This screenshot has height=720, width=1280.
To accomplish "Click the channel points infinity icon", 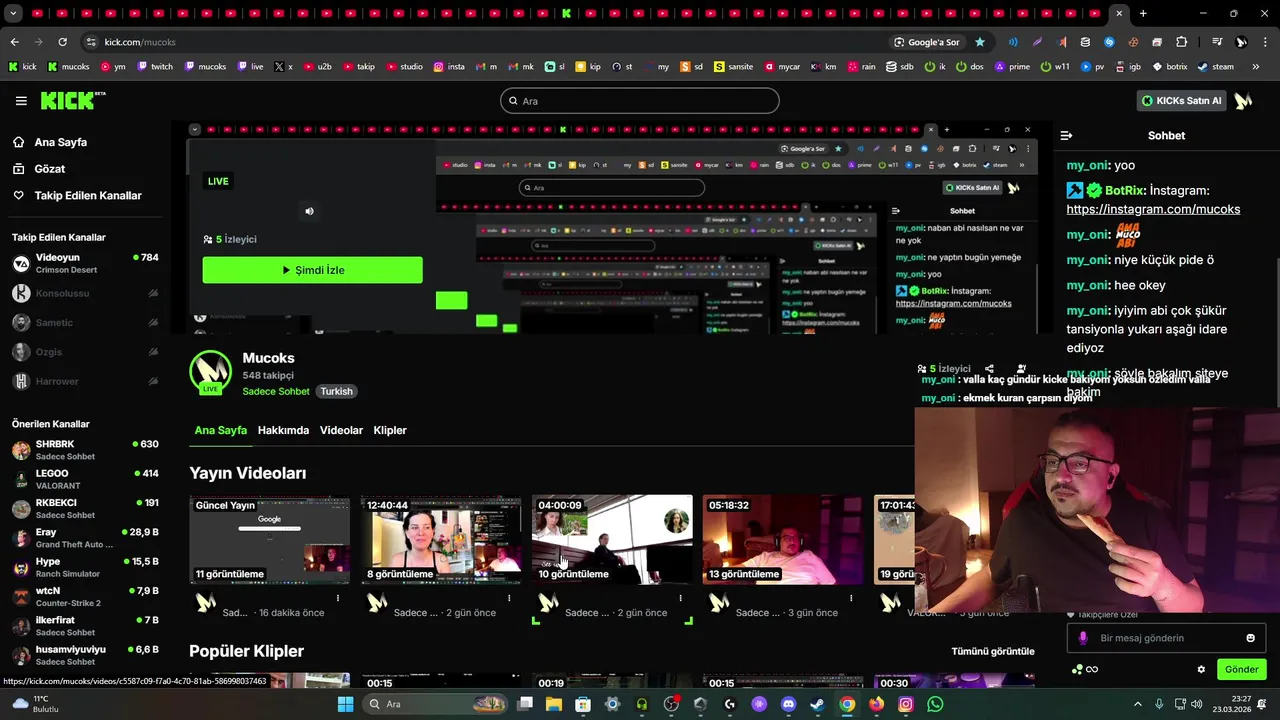I will [1092, 669].
